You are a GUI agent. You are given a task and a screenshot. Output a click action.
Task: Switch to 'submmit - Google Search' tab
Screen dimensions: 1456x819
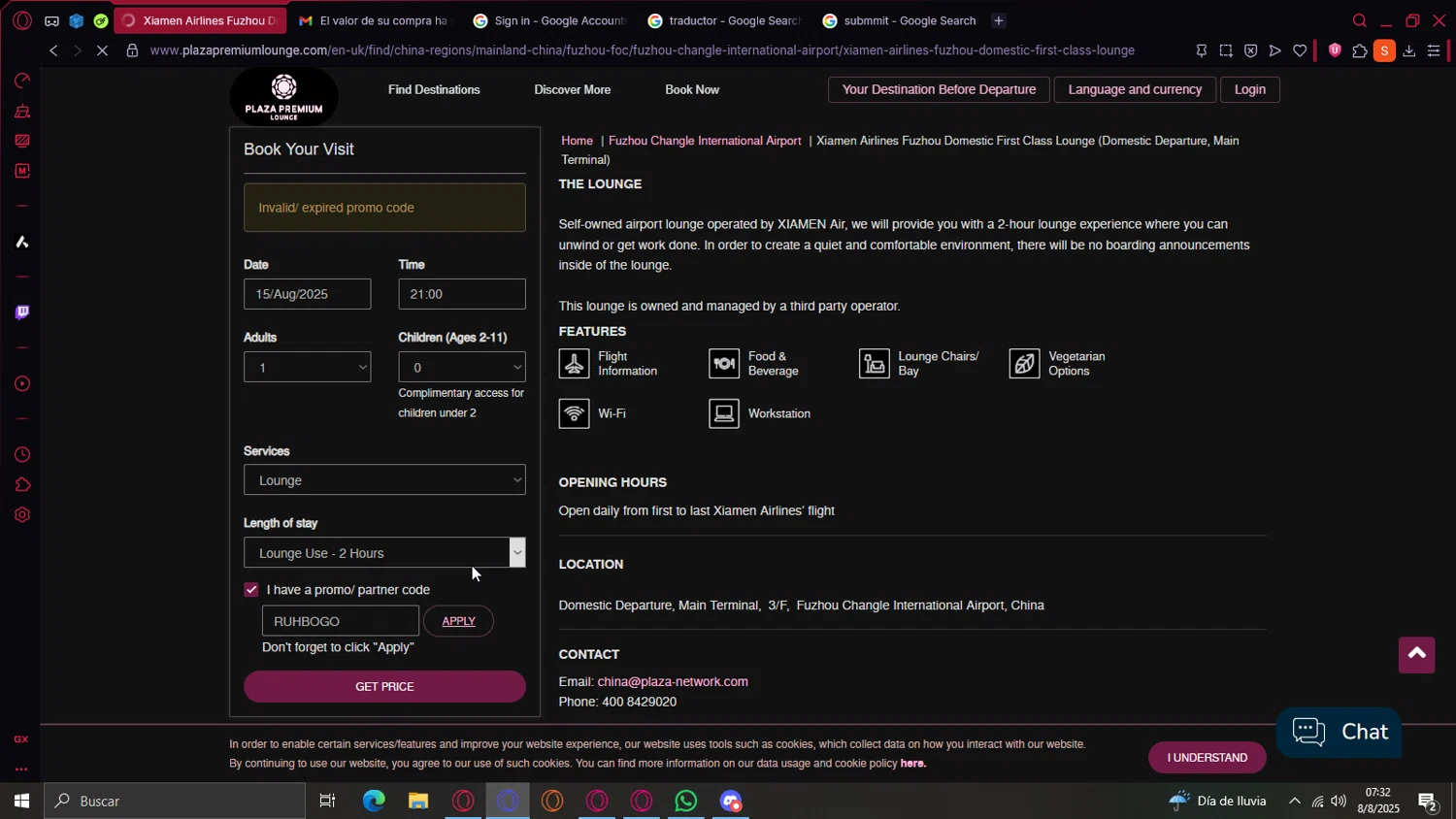(x=899, y=20)
